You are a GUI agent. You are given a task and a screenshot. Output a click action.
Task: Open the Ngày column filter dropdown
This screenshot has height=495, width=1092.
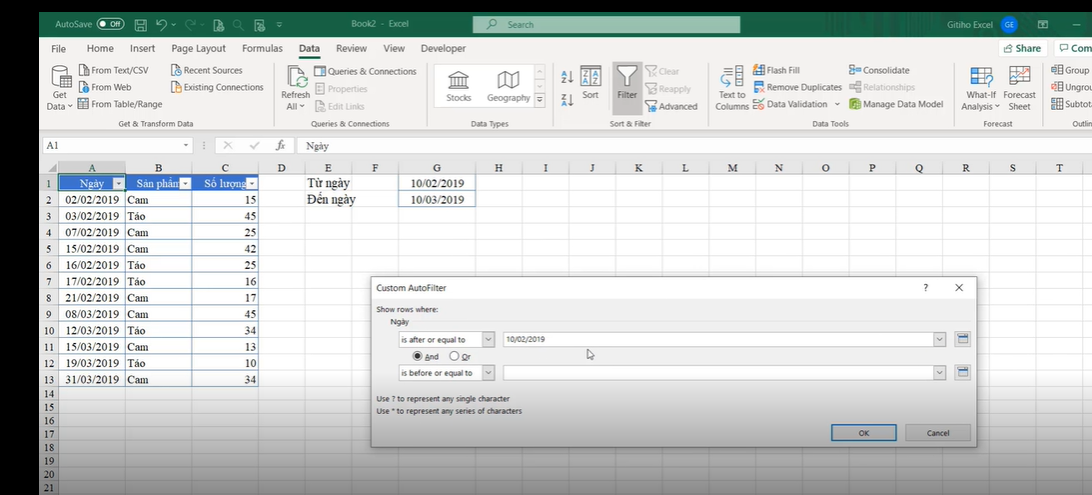(x=119, y=184)
